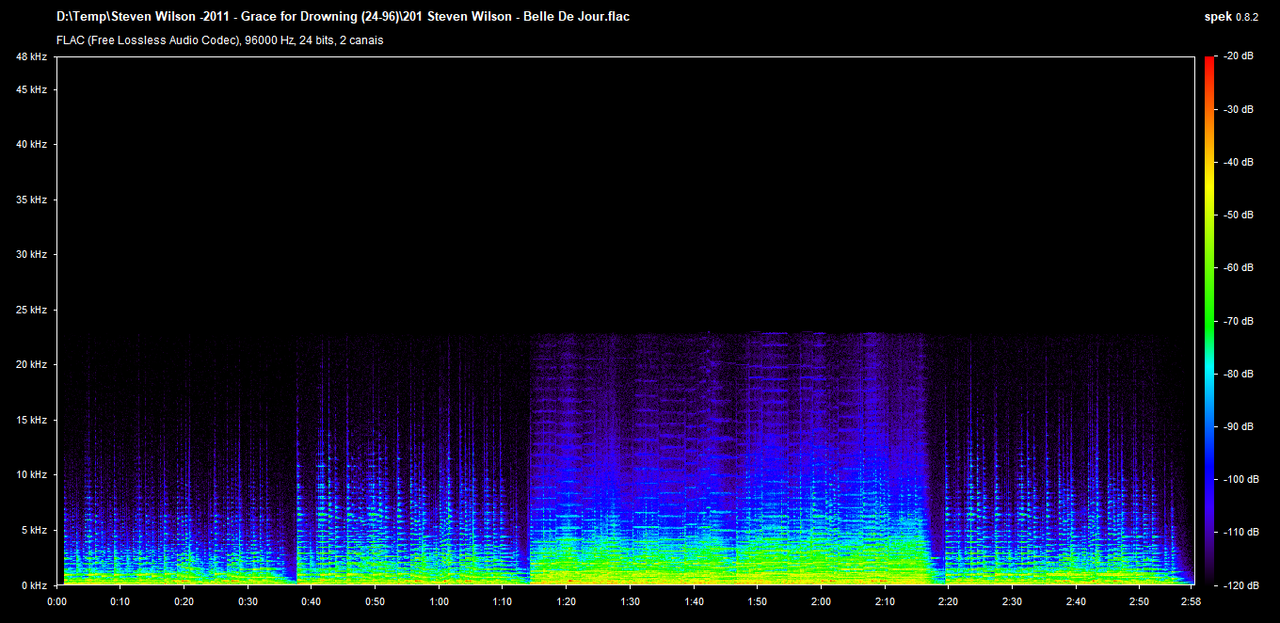Click the 2:30 time axis label

coord(1012,602)
